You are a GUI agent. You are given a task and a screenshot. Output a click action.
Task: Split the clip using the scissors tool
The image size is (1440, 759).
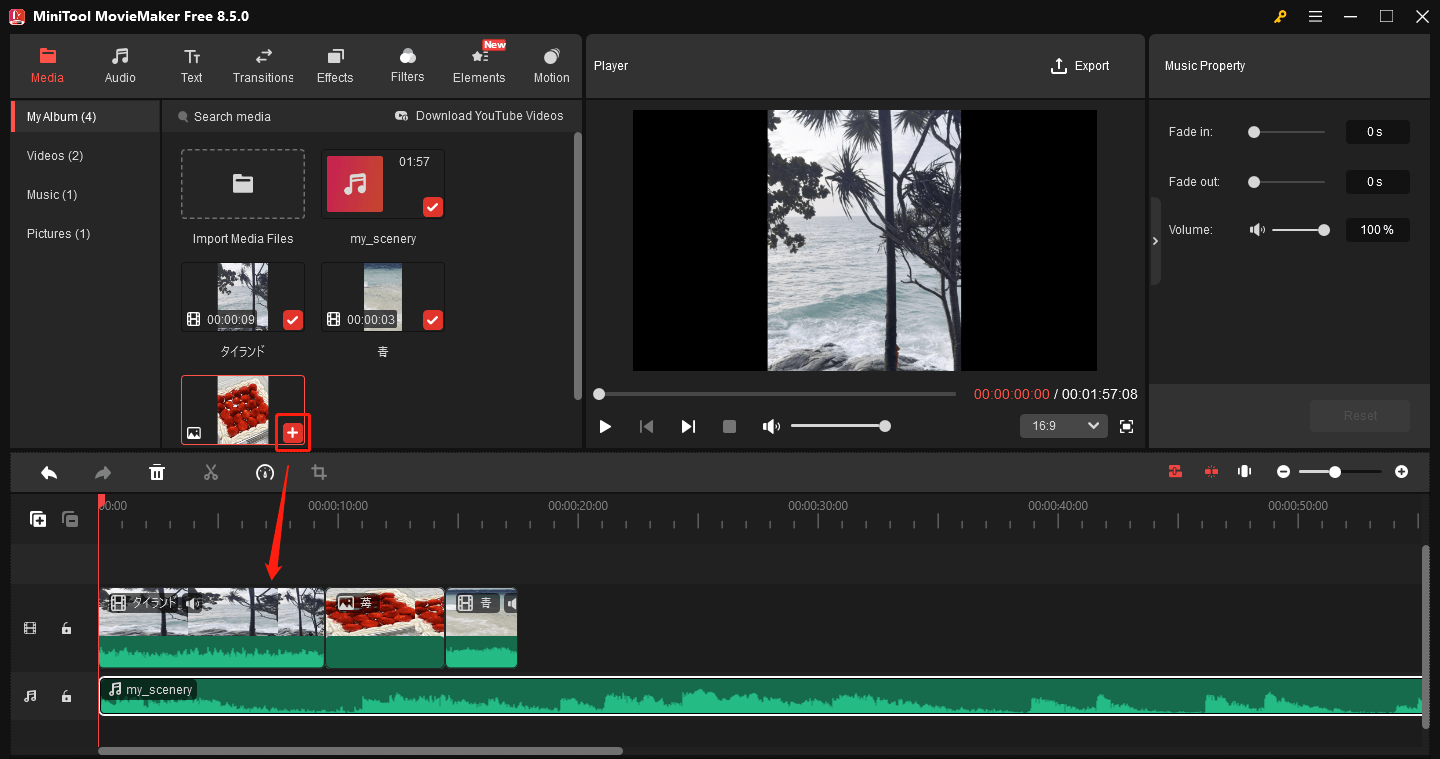click(211, 472)
